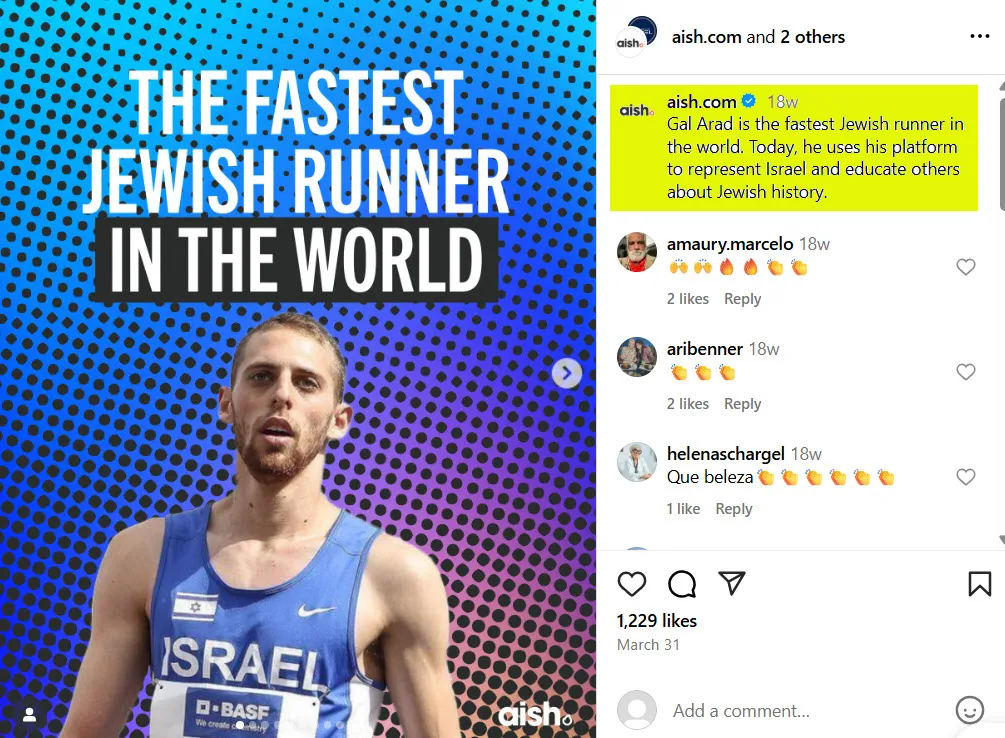Reply to helenaschargel's comment

pyautogui.click(x=734, y=509)
